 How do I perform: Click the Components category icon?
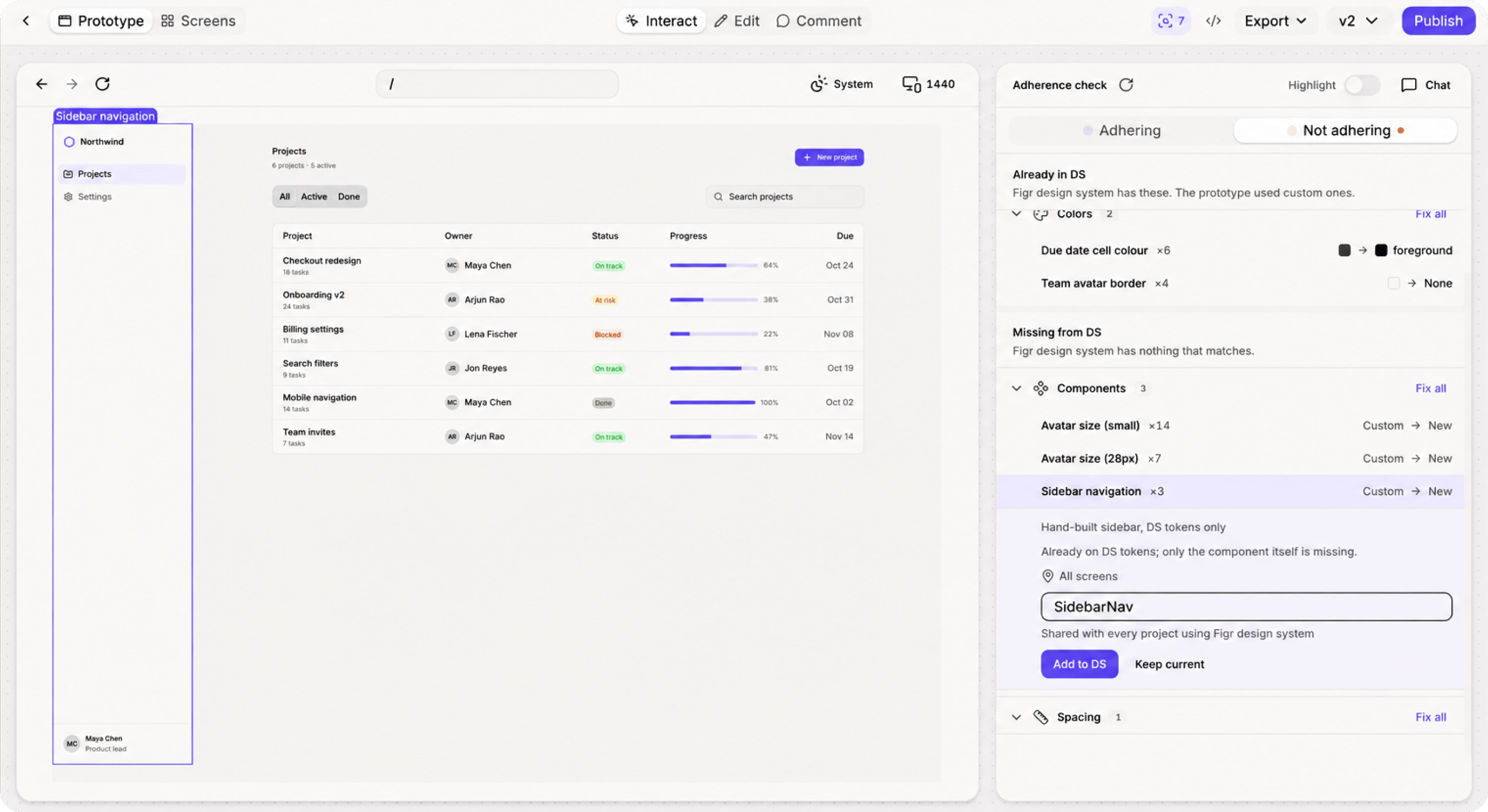click(x=1040, y=388)
